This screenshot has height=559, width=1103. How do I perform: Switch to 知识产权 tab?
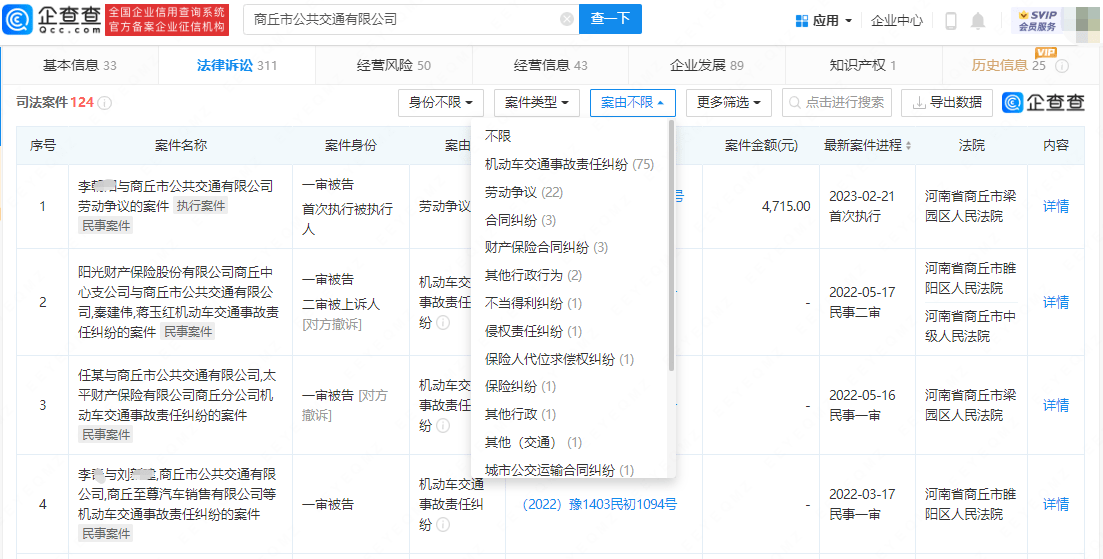[x=863, y=65]
